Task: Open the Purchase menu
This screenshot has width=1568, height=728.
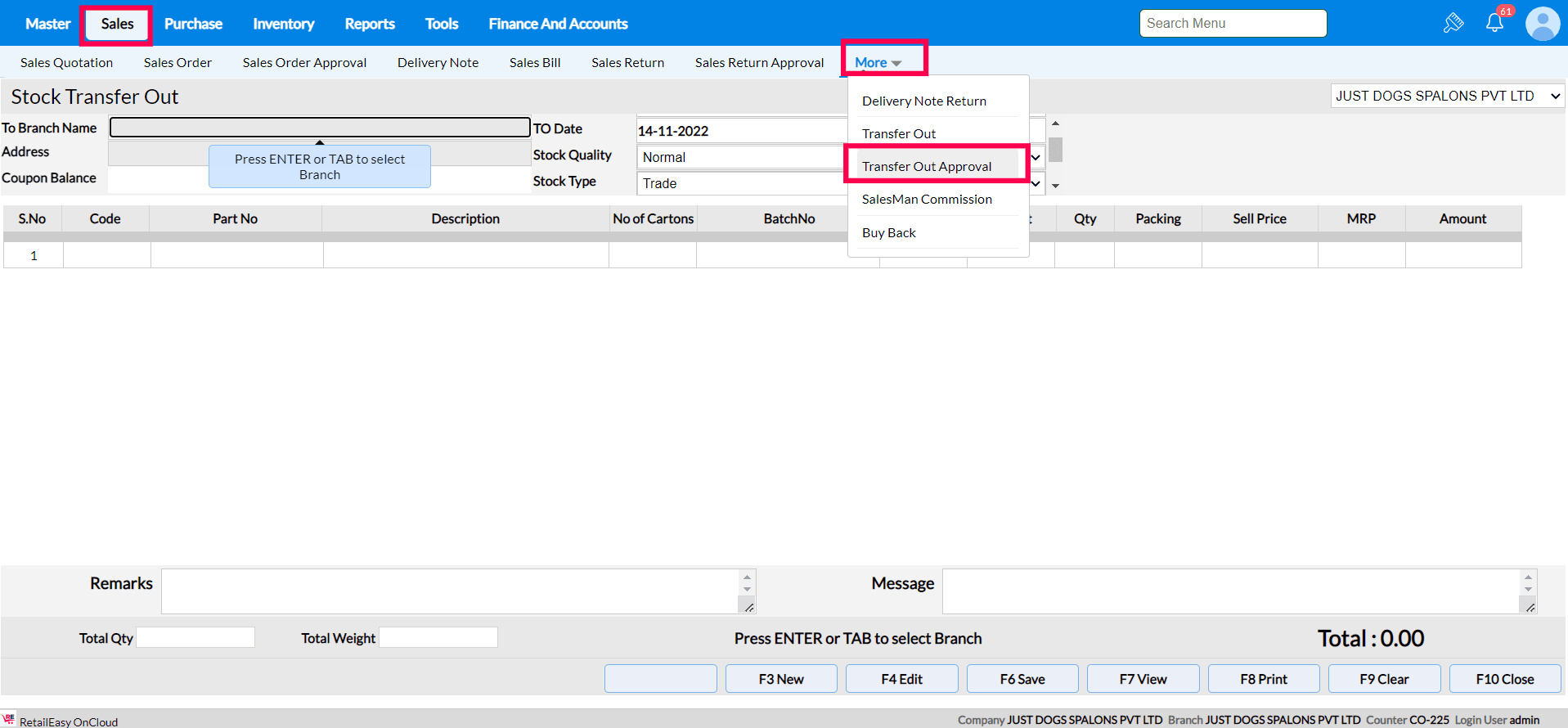Action: tap(193, 24)
